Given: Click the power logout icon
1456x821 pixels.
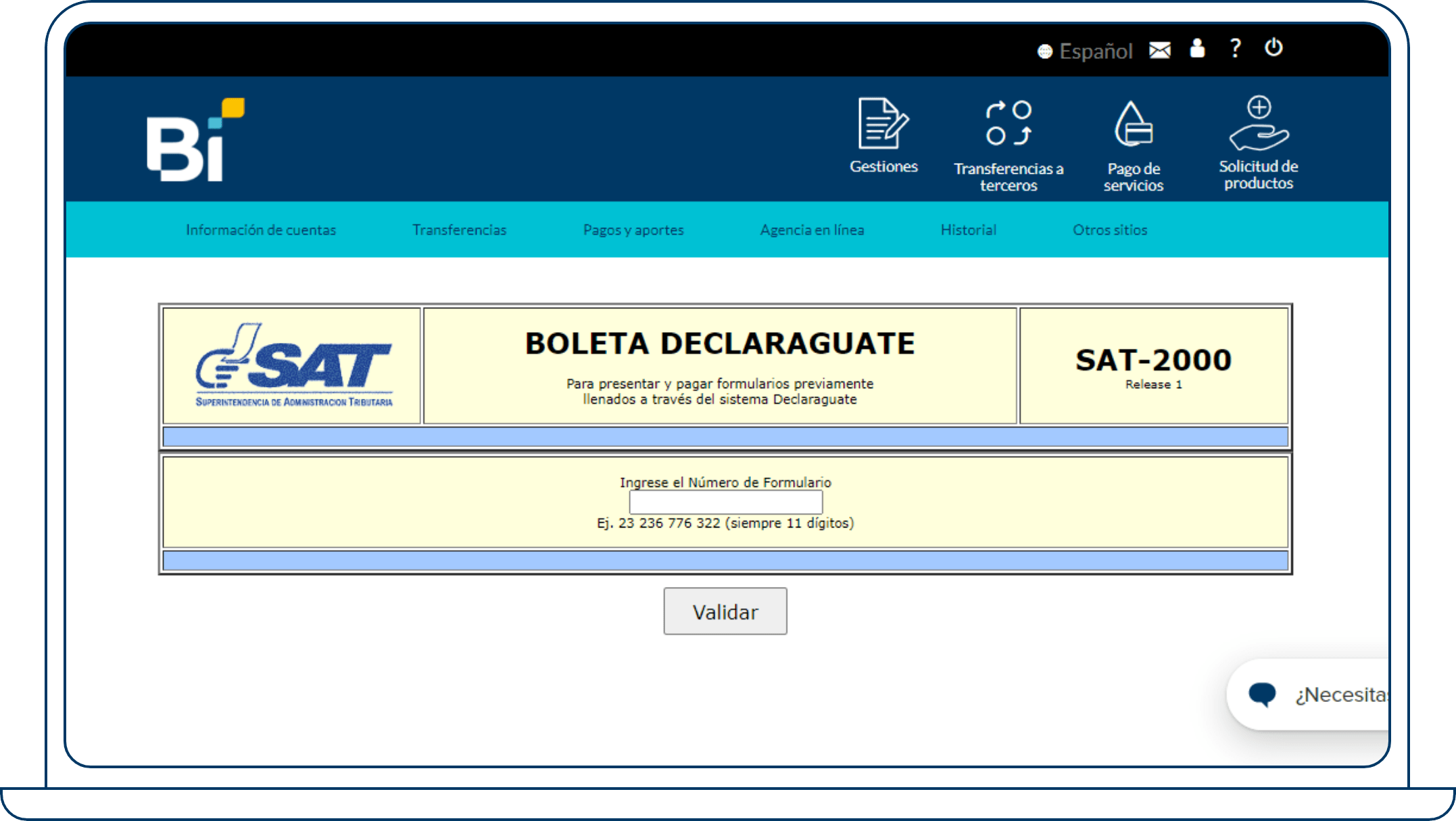Looking at the screenshot, I should [x=1273, y=47].
